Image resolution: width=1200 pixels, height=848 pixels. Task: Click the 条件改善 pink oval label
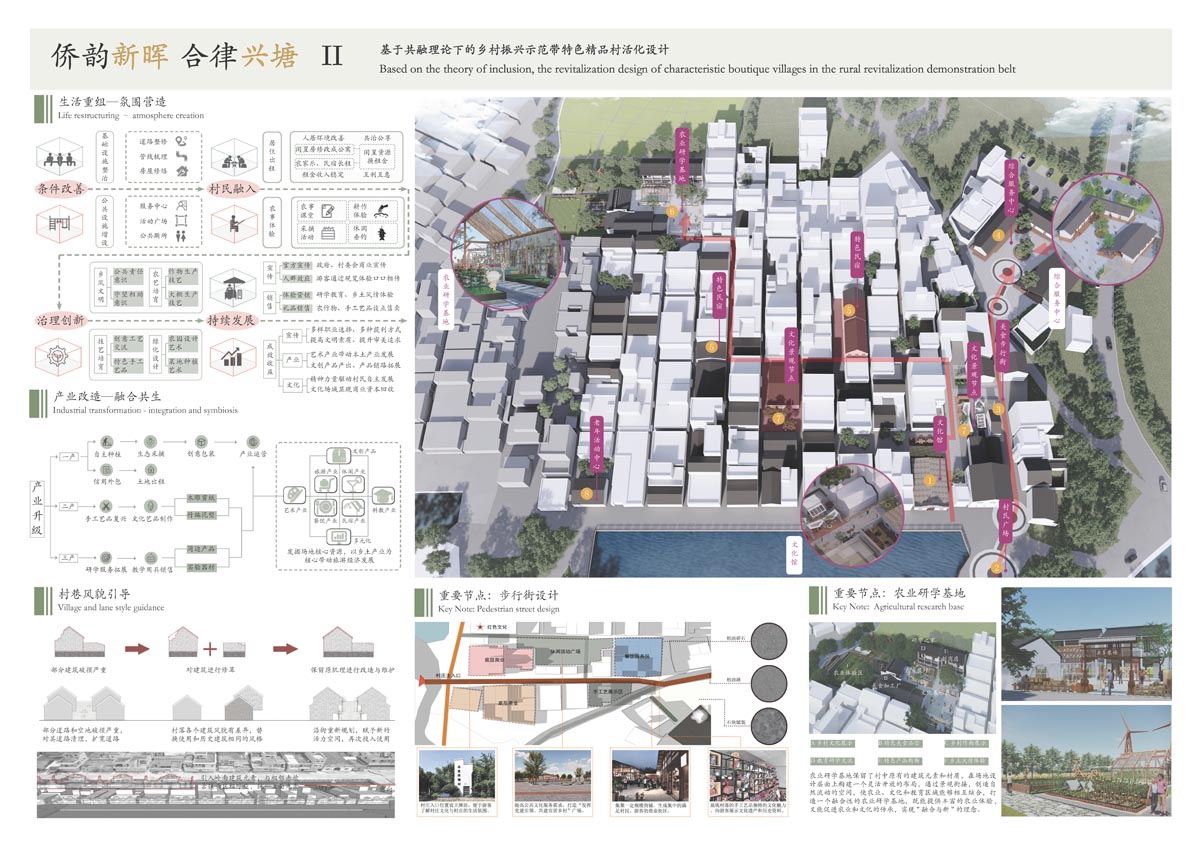tap(62, 189)
